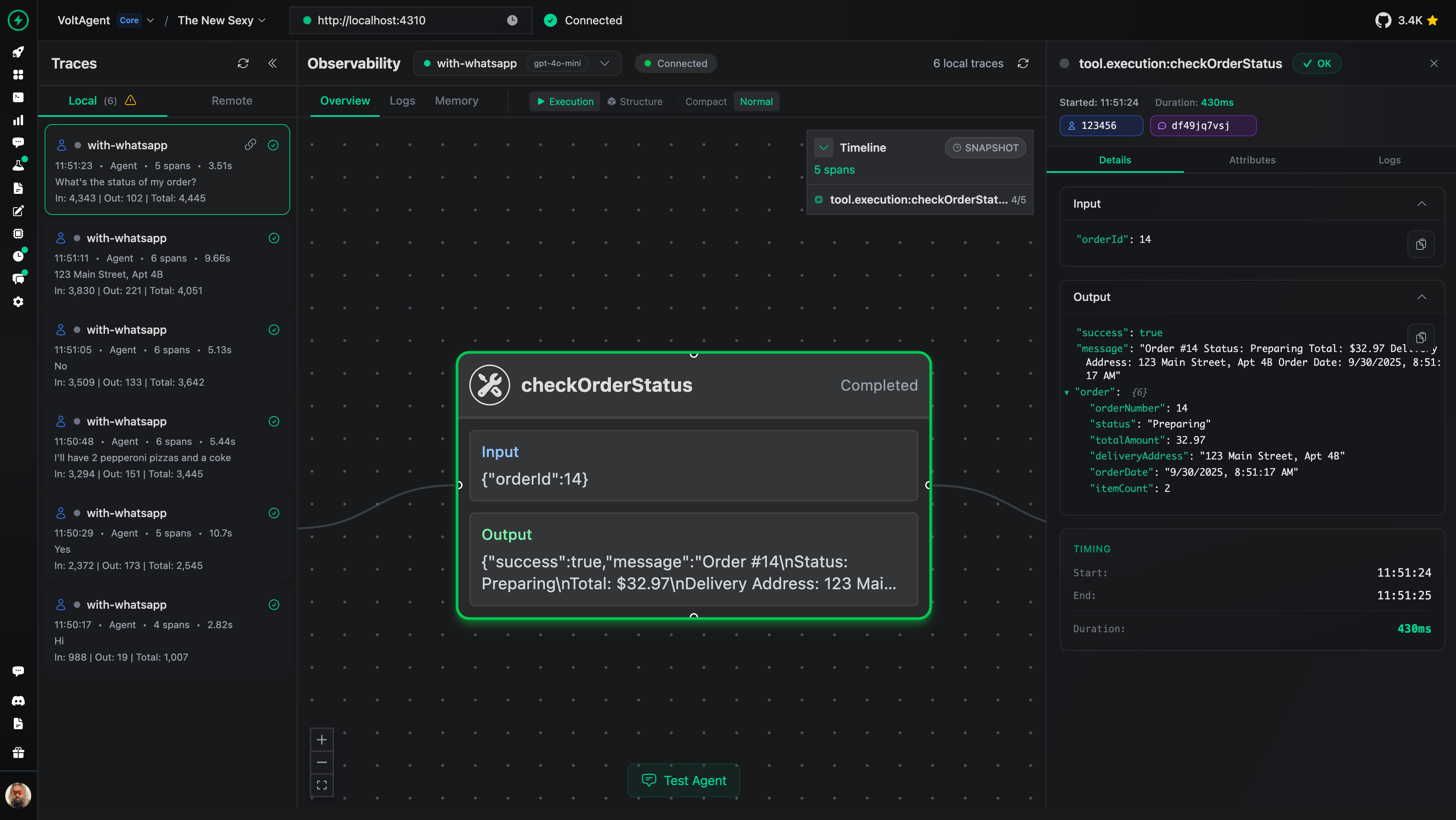Collapse the Output section
1456x820 pixels.
(1422, 297)
